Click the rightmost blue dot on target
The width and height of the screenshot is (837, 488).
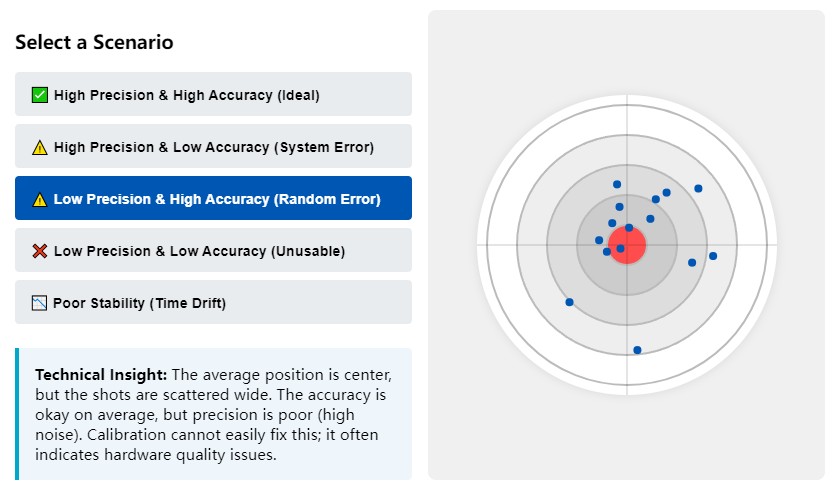[713, 256]
